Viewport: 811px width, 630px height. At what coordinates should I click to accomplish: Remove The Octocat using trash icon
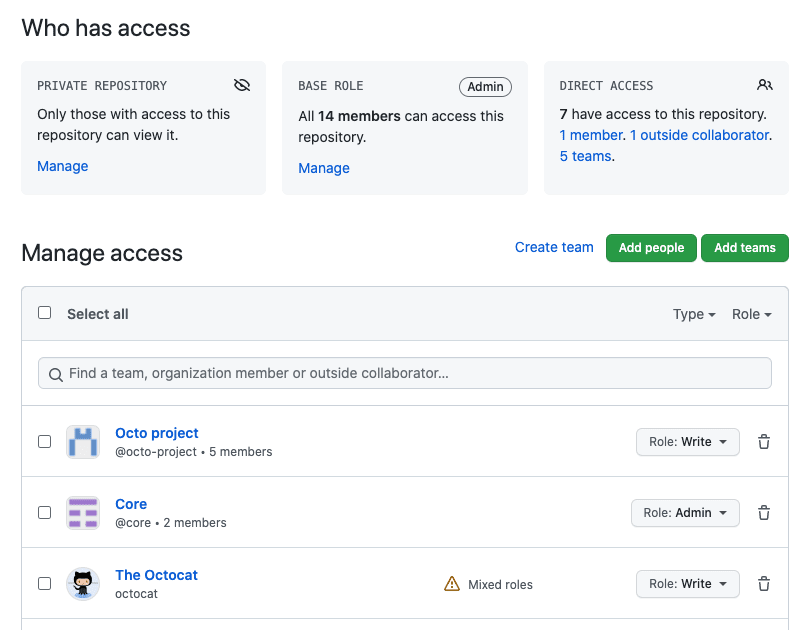tap(764, 584)
